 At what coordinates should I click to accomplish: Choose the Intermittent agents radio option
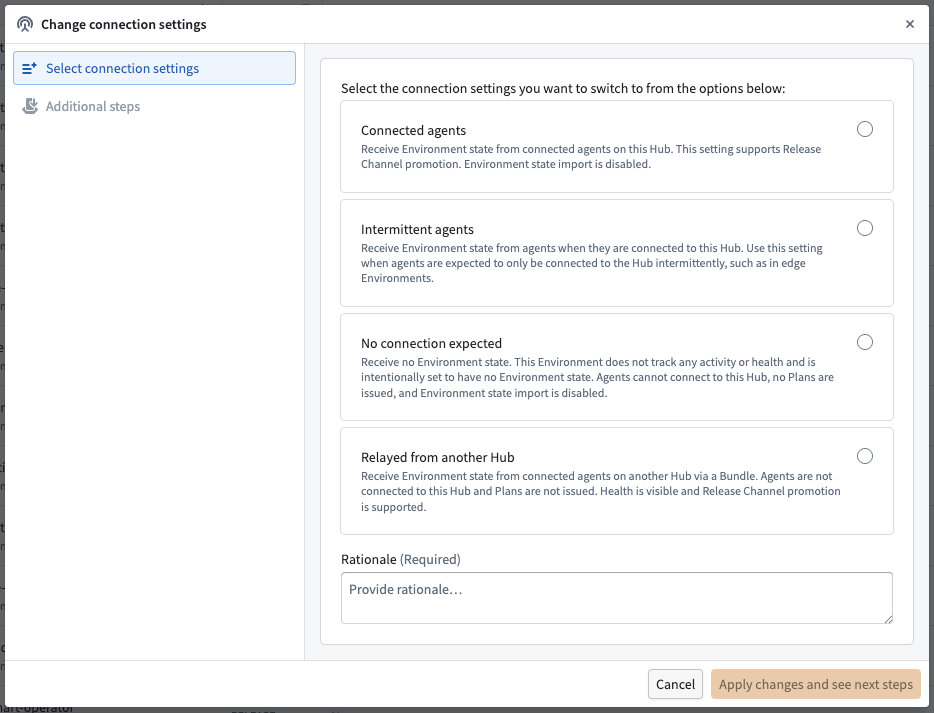(865, 228)
